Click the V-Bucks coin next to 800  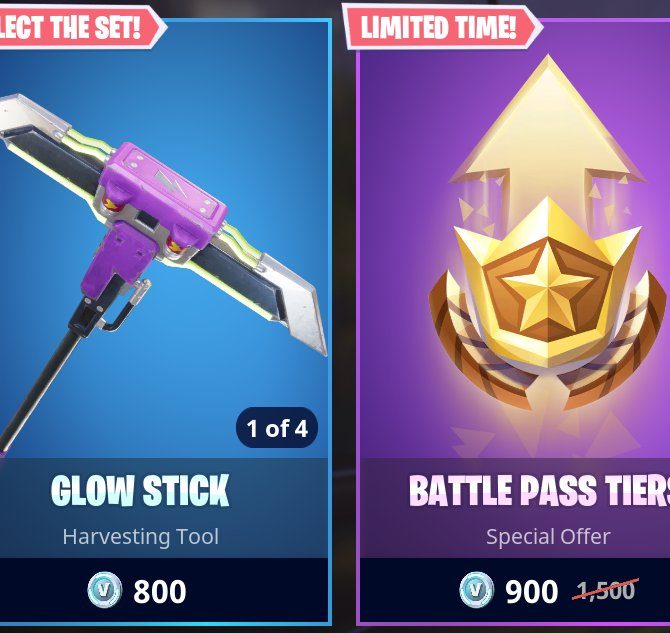105,590
